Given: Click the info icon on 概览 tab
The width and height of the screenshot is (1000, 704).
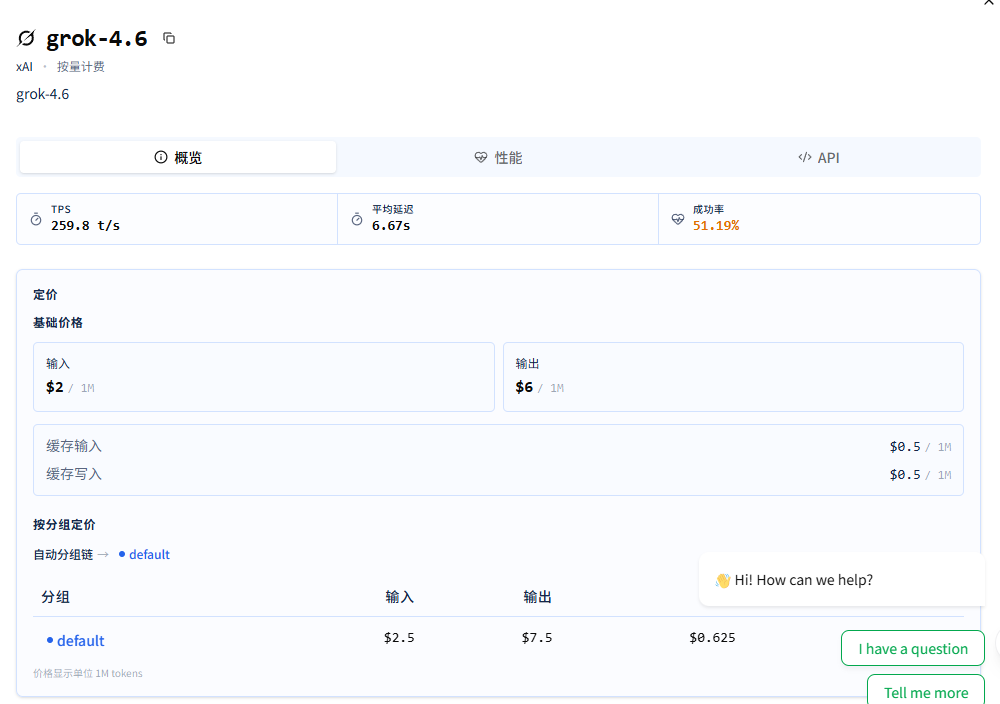Looking at the screenshot, I should tap(161, 158).
